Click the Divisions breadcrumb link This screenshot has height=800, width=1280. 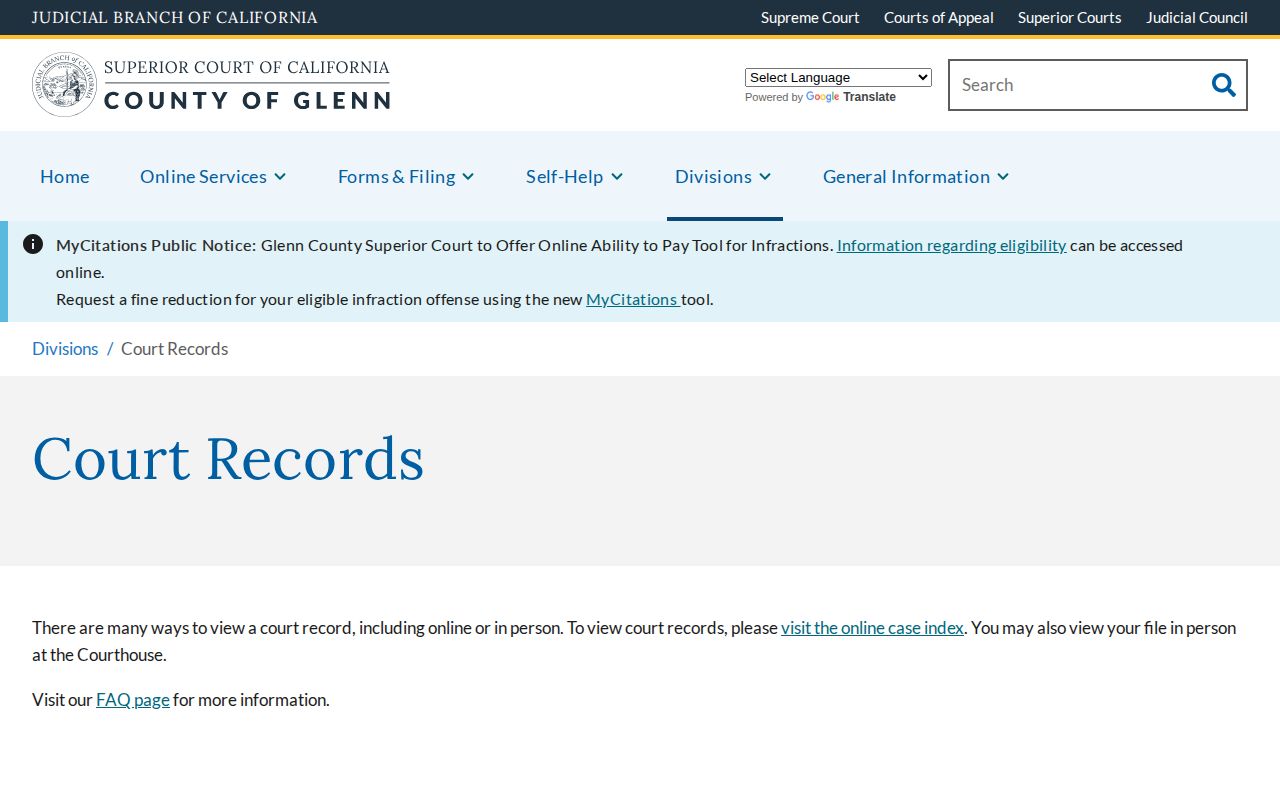[x=65, y=348]
